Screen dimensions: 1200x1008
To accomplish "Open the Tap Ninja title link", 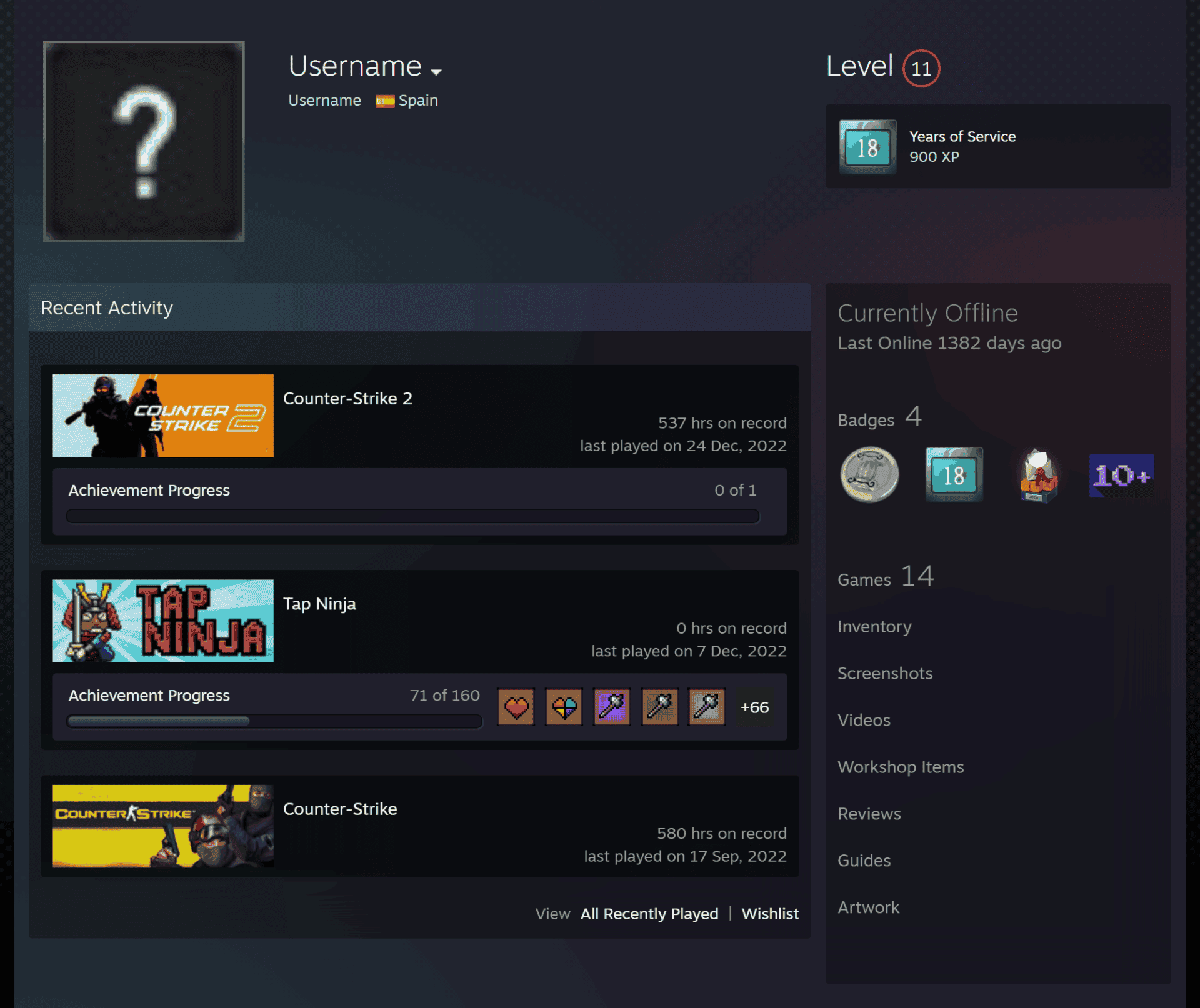I will [319, 604].
